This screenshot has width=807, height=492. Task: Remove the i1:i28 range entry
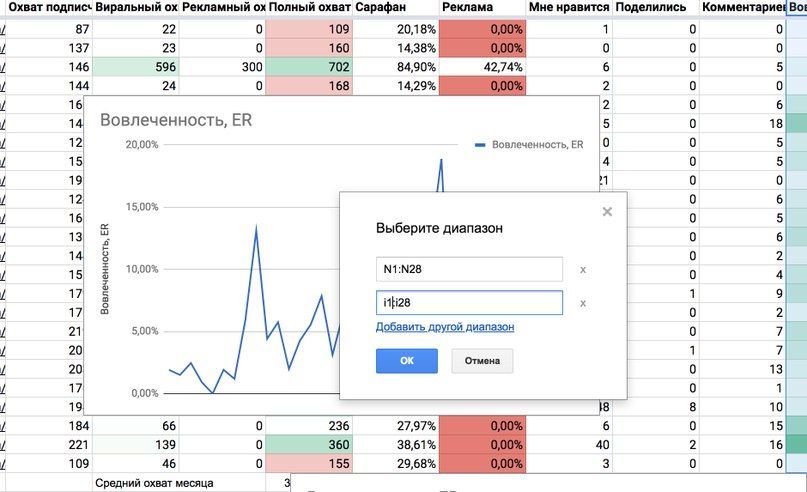point(583,304)
